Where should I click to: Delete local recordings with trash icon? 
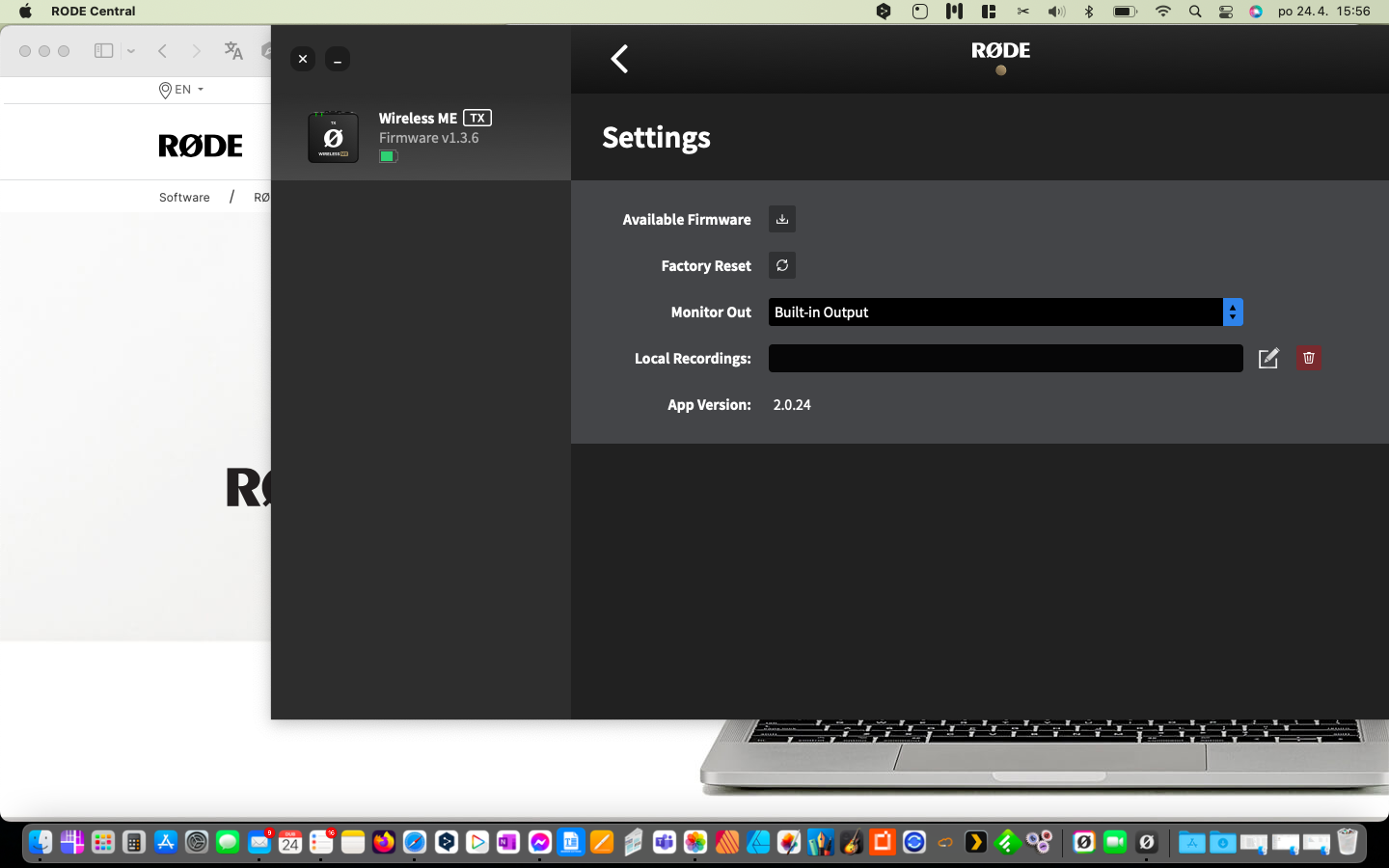1309,358
